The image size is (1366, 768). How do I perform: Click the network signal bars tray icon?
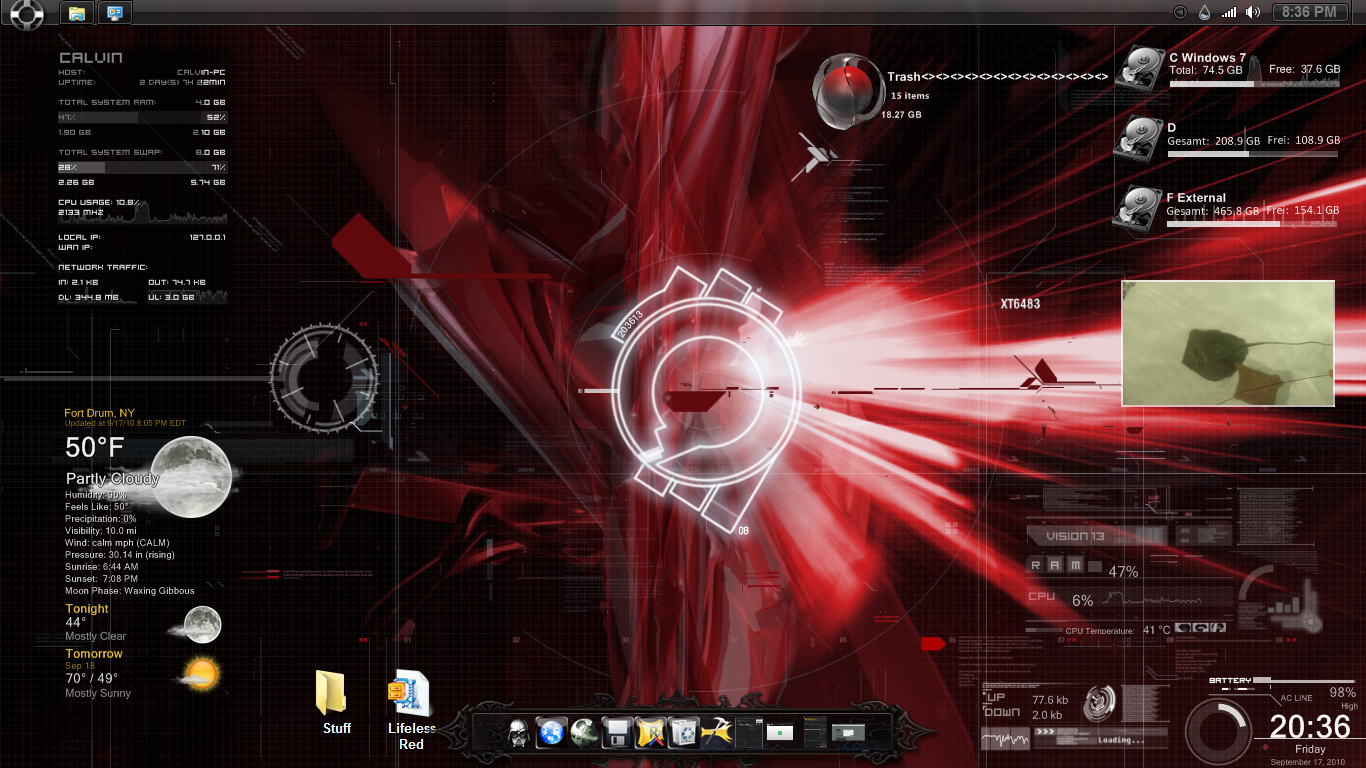tap(1229, 12)
